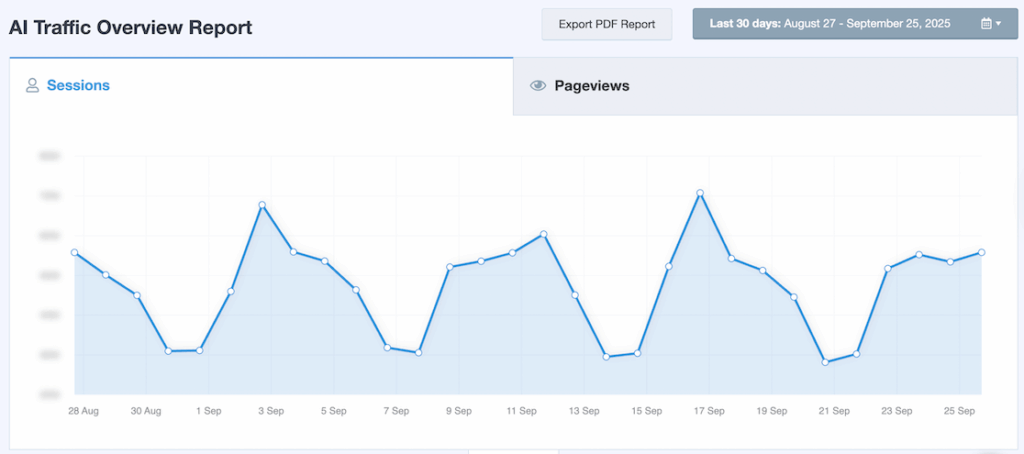Click the 1 Sep x-axis label
Image resolution: width=1024 pixels, height=454 pixels.
pos(208,411)
